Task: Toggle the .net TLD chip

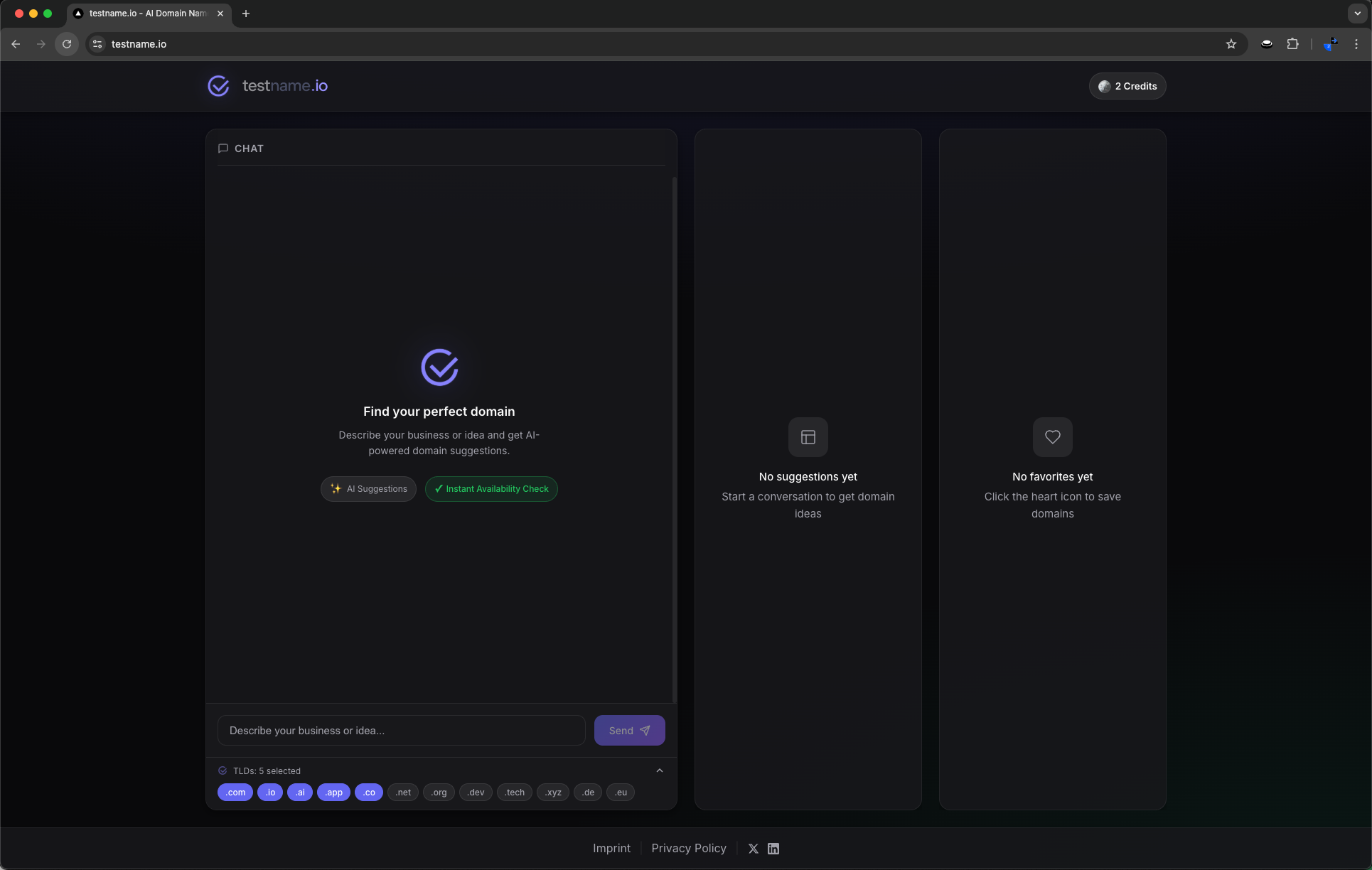Action: pos(403,793)
